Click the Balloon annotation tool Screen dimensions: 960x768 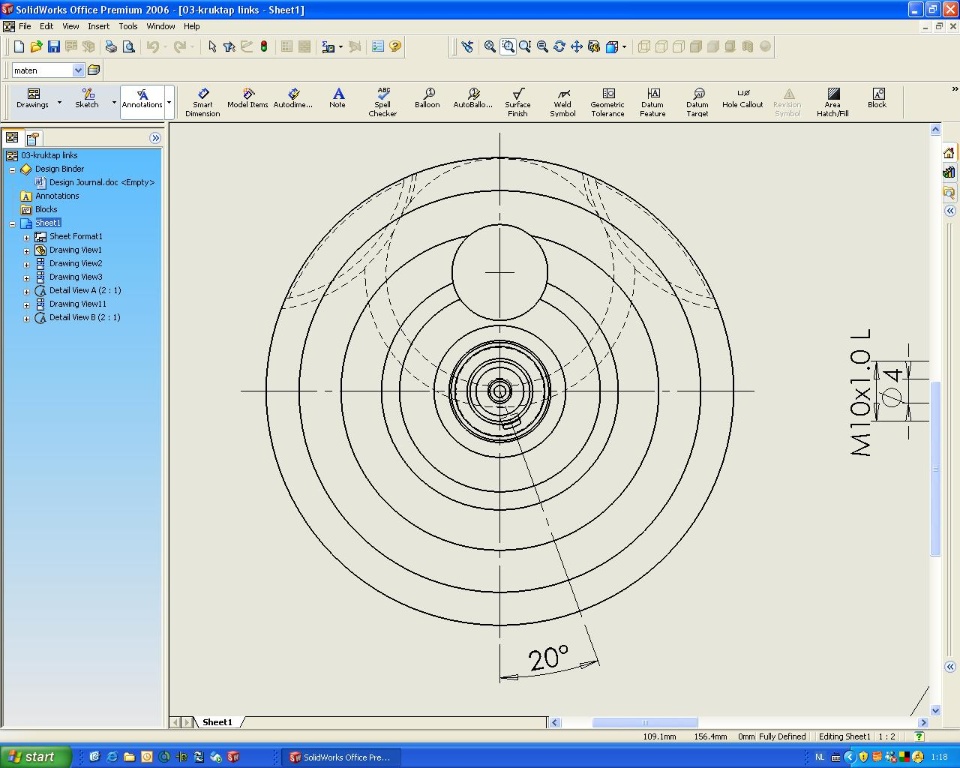tap(427, 99)
